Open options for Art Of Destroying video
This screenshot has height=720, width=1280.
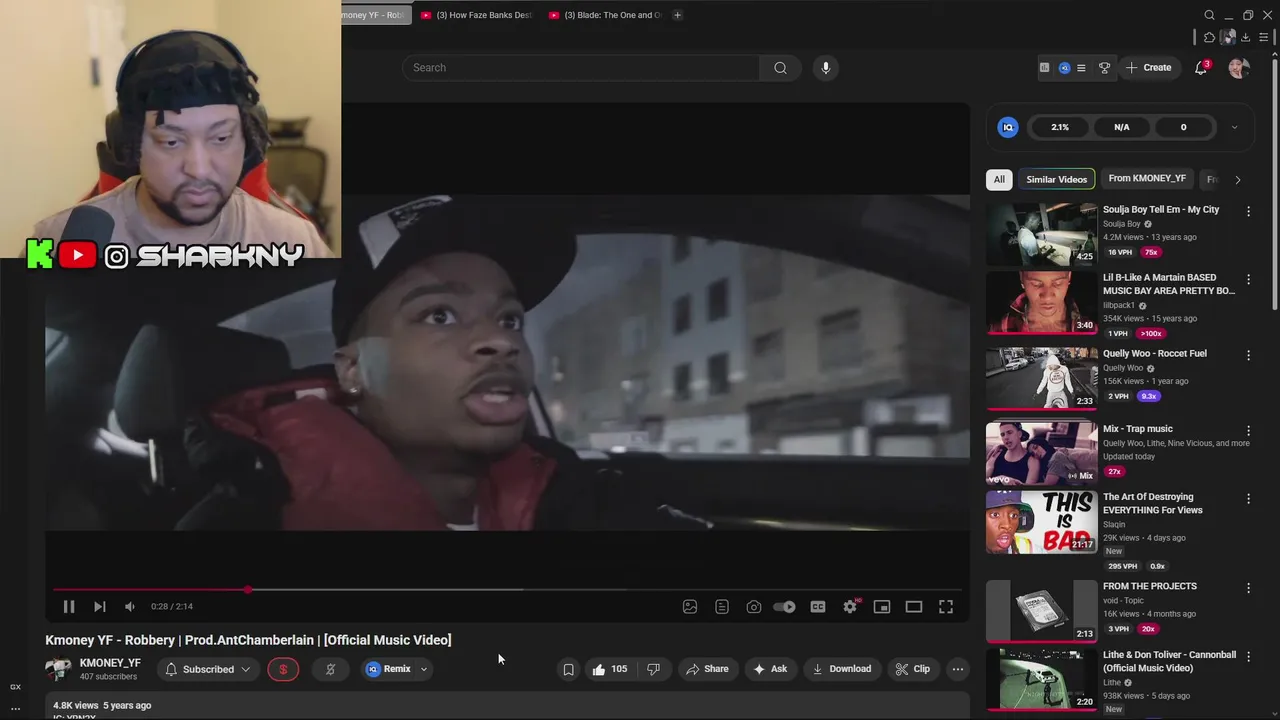point(1248,498)
